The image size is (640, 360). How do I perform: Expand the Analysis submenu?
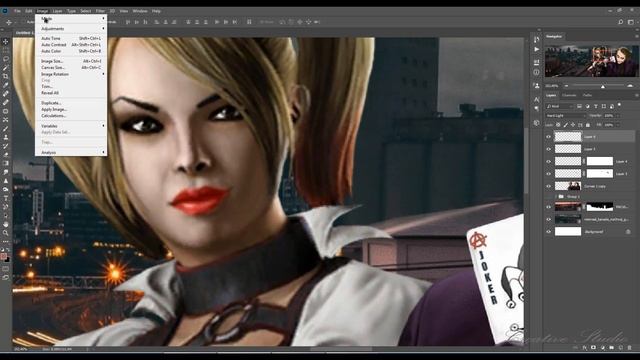click(71, 153)
